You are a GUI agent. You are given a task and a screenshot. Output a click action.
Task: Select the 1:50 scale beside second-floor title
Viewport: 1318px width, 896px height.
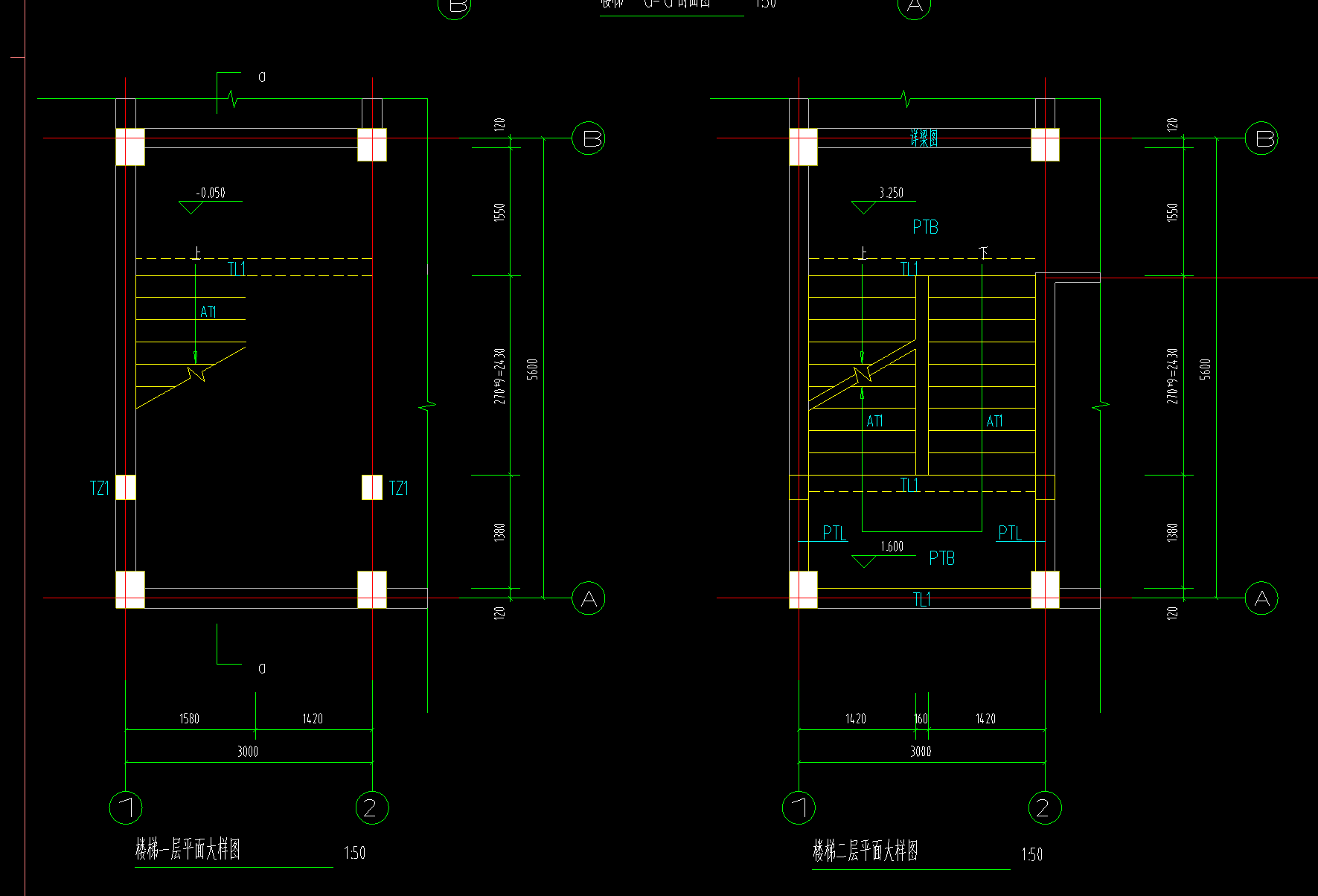1031,854
